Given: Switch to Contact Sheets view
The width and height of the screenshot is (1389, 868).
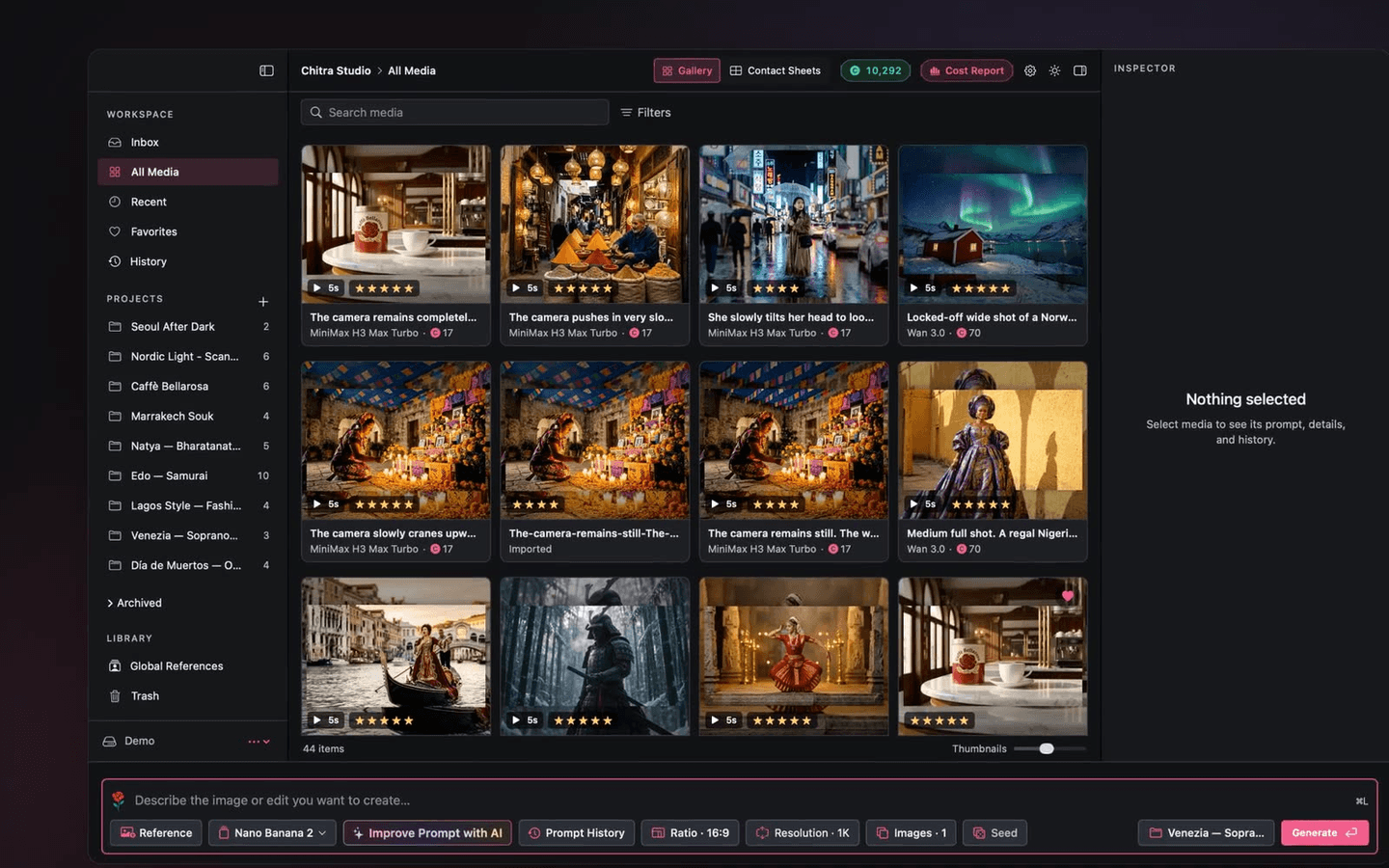Looking at the screenshot, I should click(x=776, y=70).
